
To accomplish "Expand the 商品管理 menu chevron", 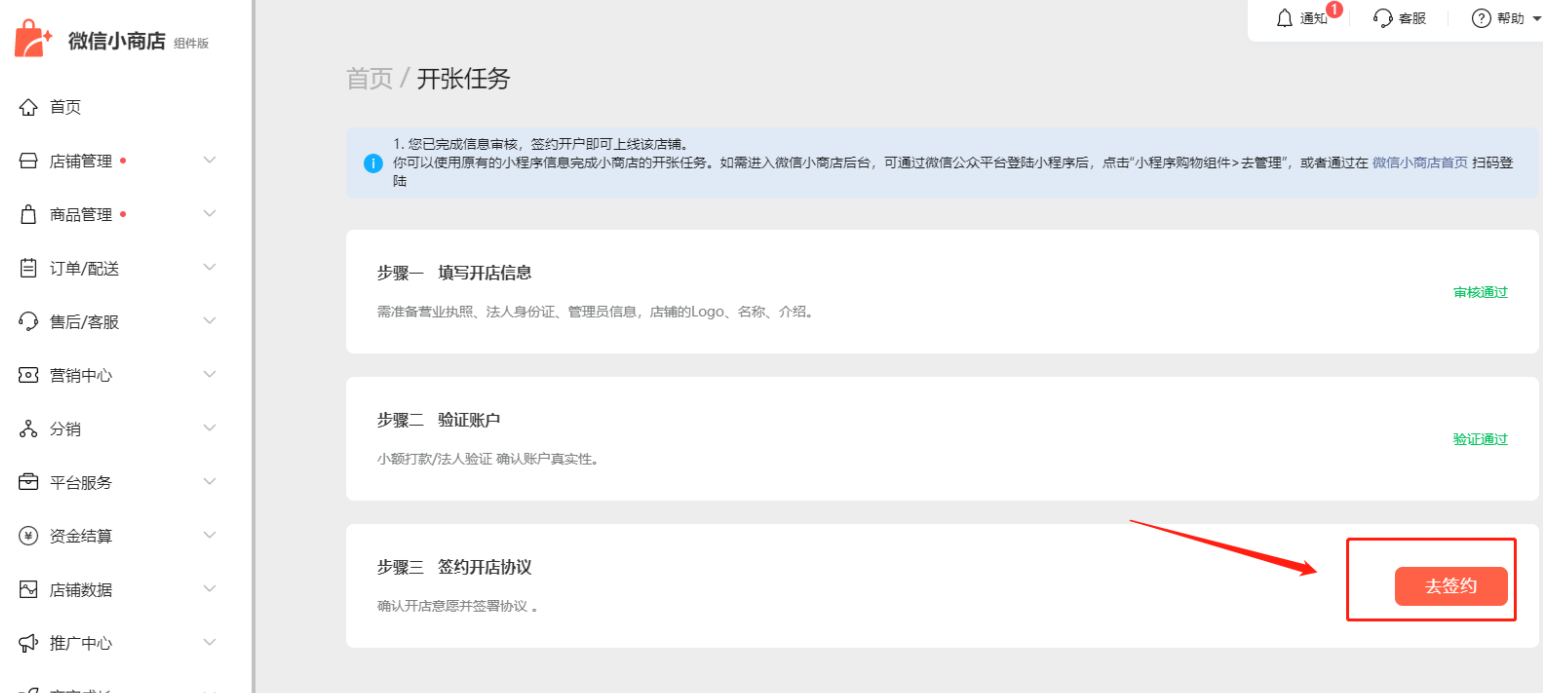I will 209,213.
